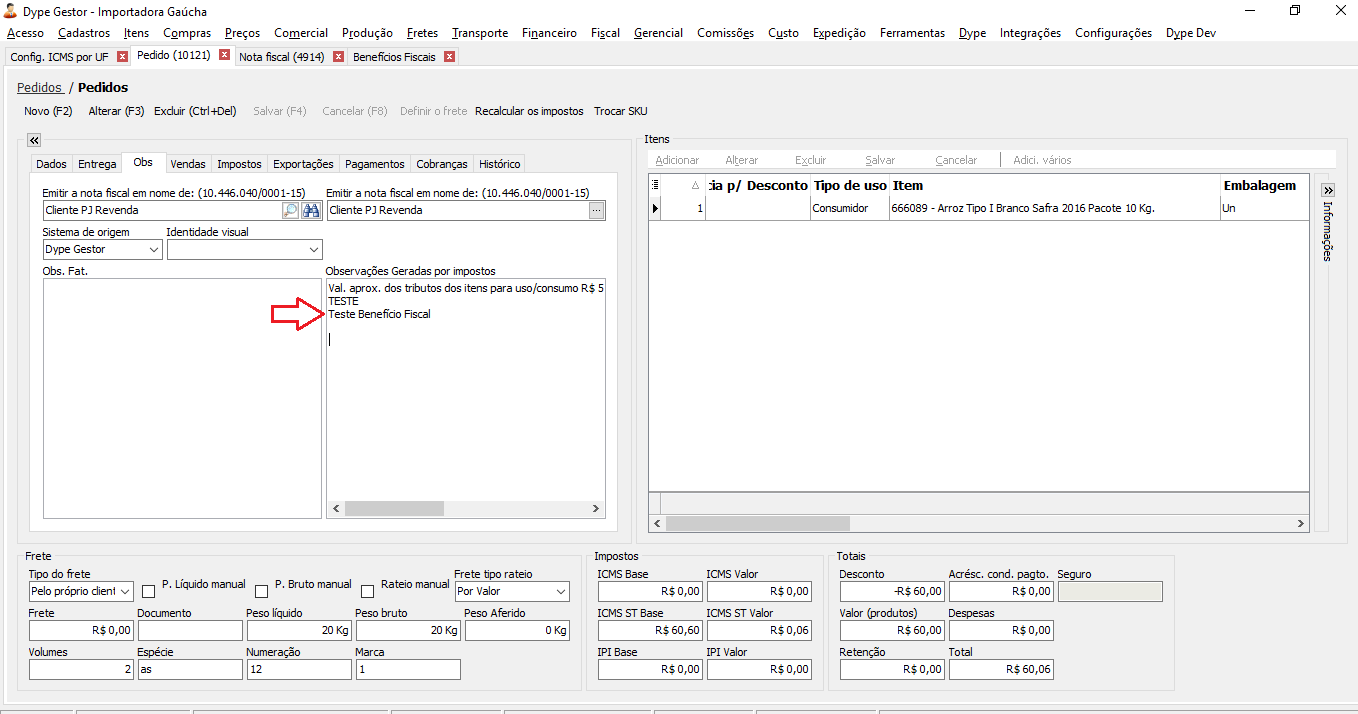Open the Dype Dev menu

(x=1191, y=33)
